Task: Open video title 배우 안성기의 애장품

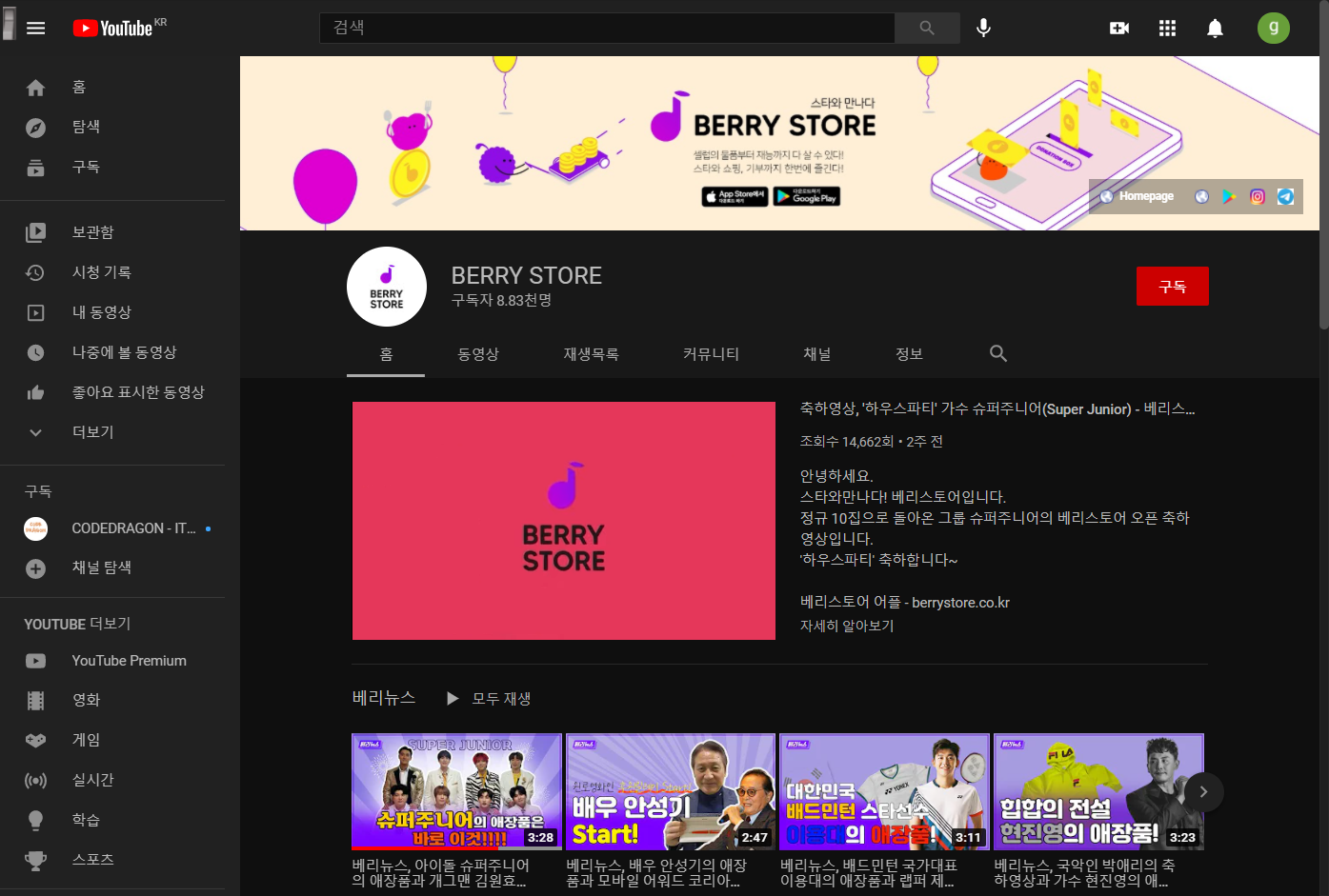Action: pyautogui.click(x=656, y=873)
